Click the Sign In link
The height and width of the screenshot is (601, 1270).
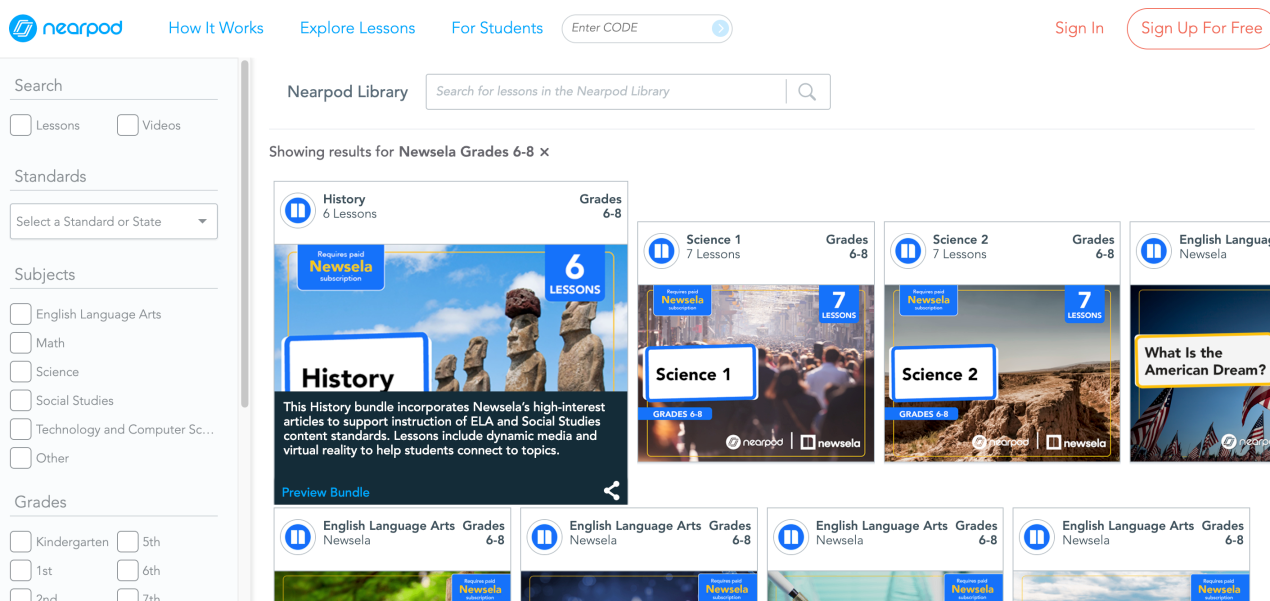tap(1079, 28)
